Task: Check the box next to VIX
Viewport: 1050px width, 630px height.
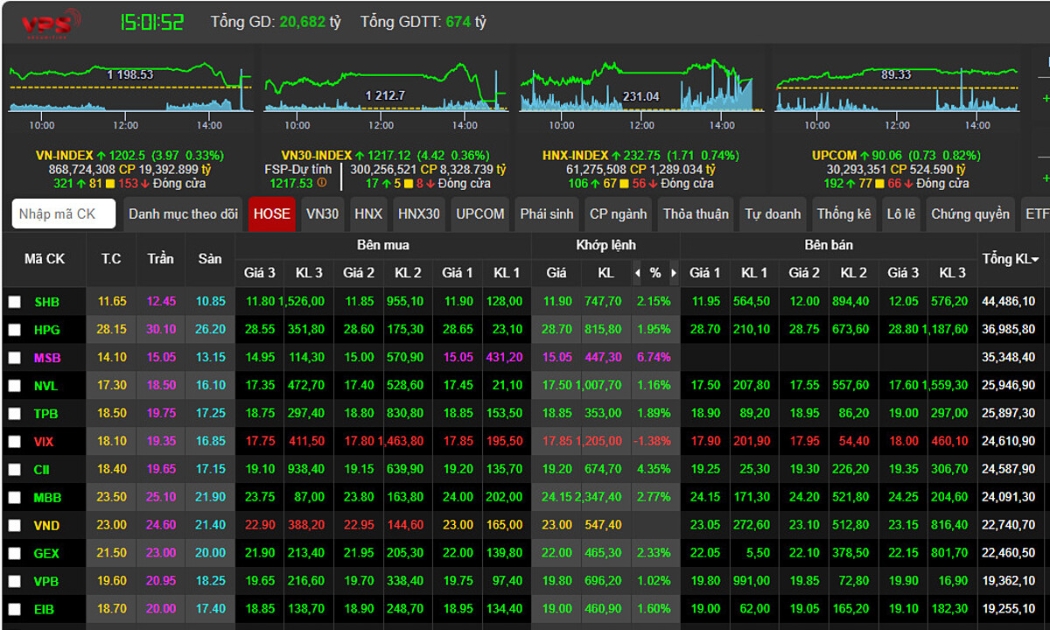Action: click(x=15, y=442)
